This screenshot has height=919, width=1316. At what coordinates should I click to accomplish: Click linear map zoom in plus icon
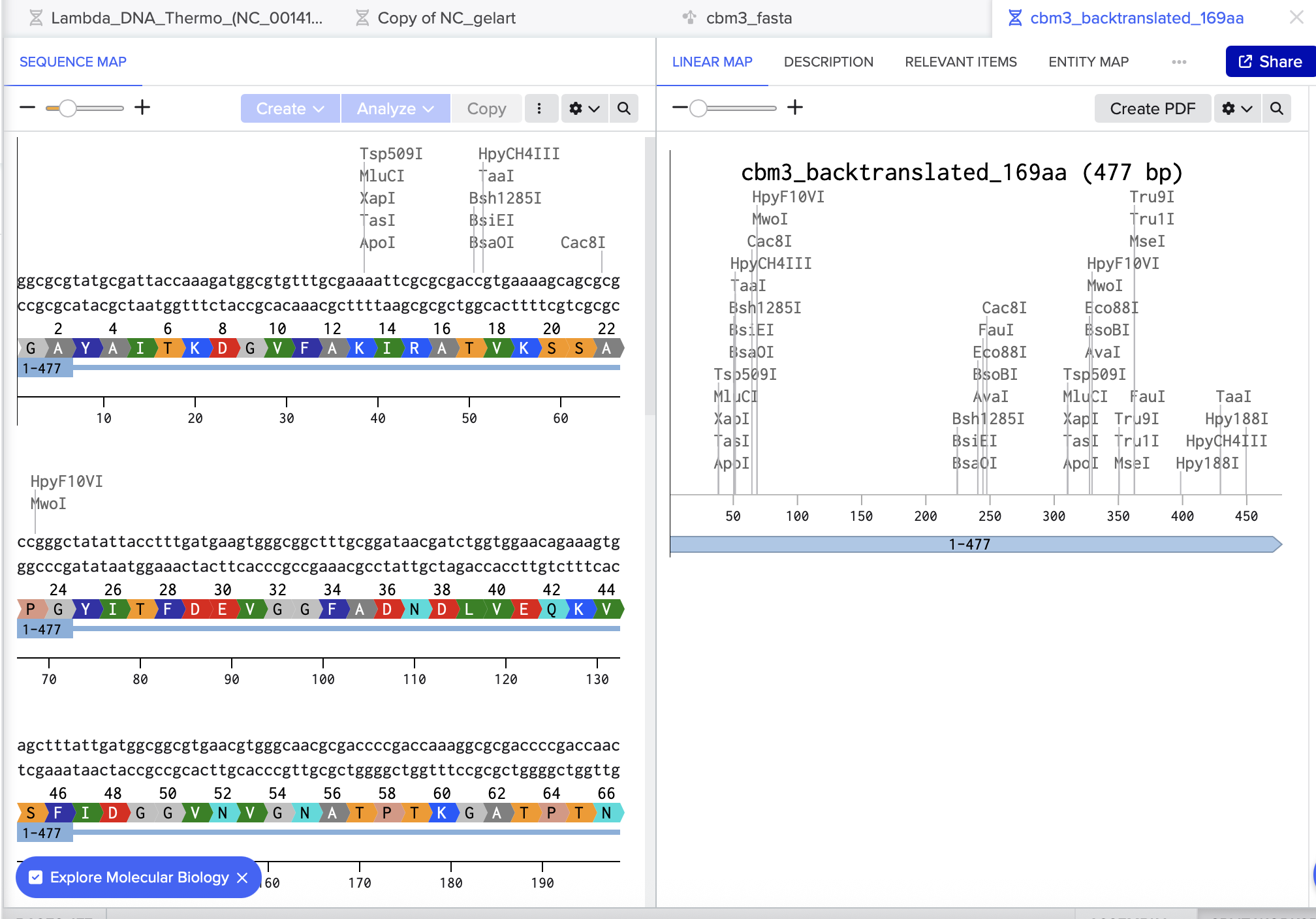pyautogui.click(x=795, y=108)
